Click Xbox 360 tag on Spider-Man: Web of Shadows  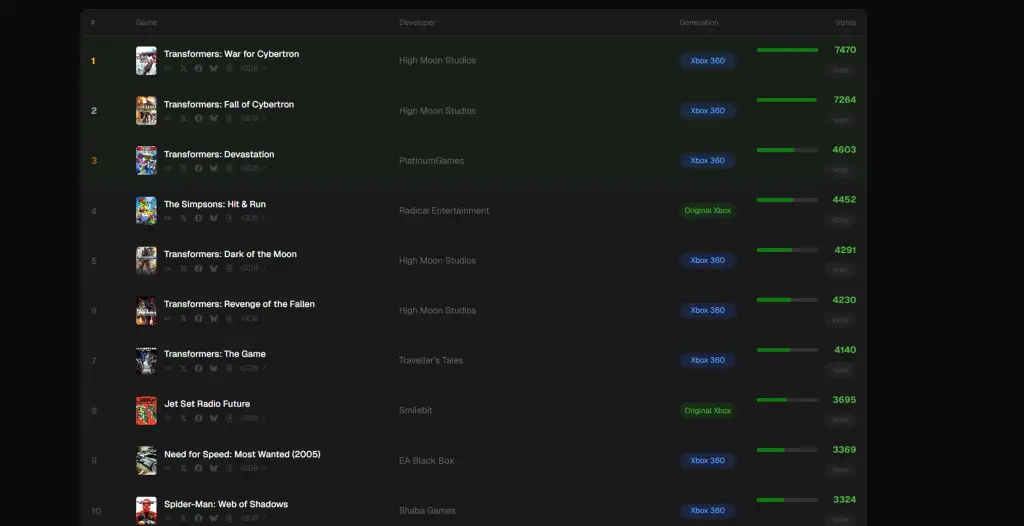click(x=707, y=510)
